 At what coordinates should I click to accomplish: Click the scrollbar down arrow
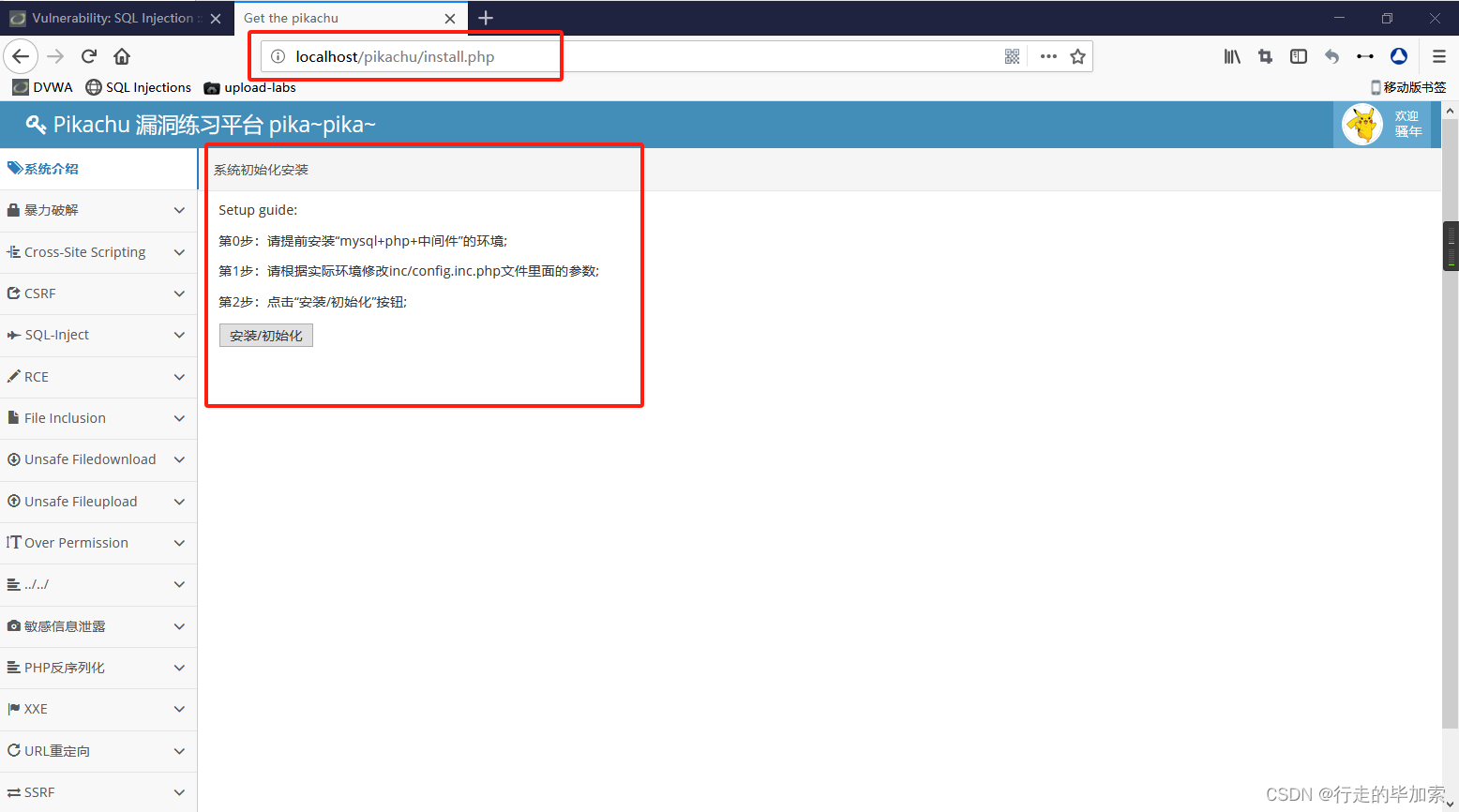tap(1451, 804)
